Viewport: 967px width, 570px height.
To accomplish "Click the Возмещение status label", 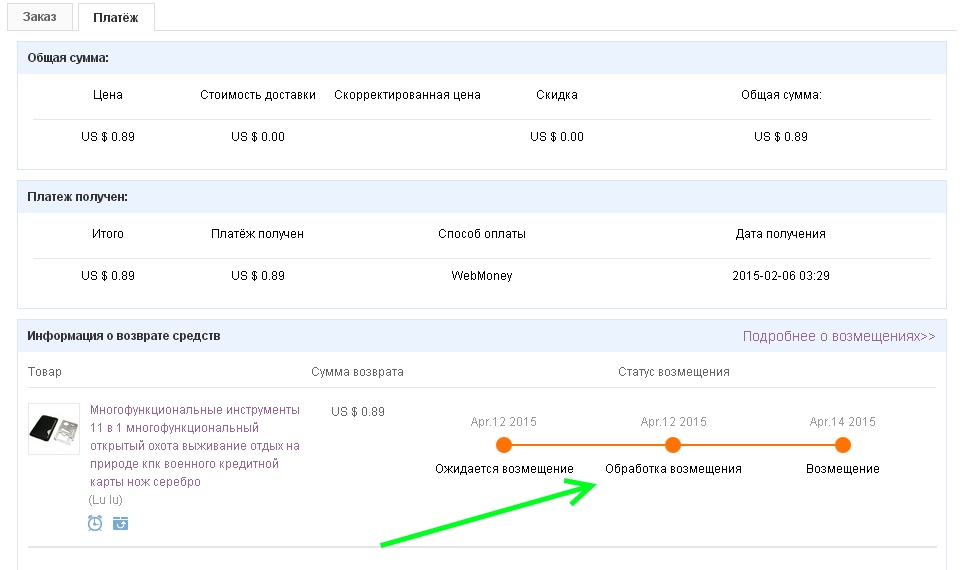I will [x=842, y=469].
